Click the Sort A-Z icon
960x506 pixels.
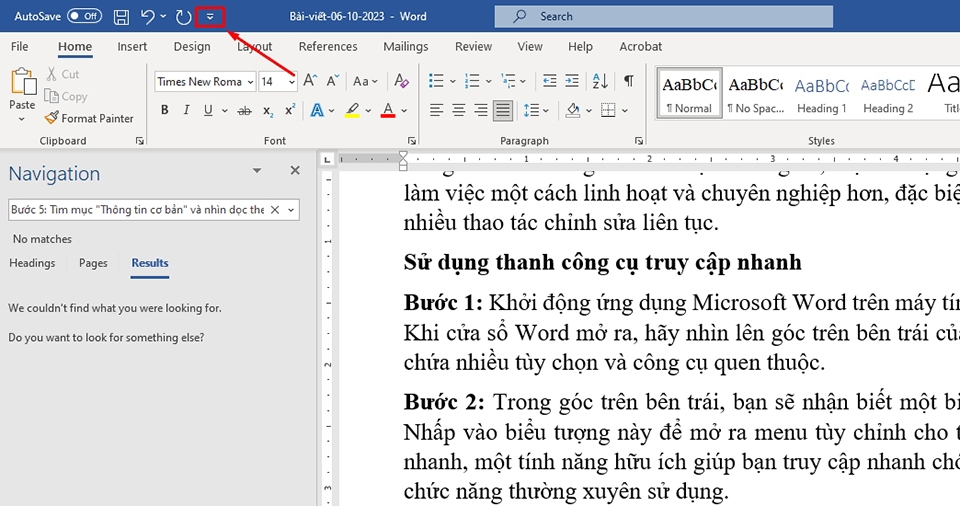click(x=600, y=81)
